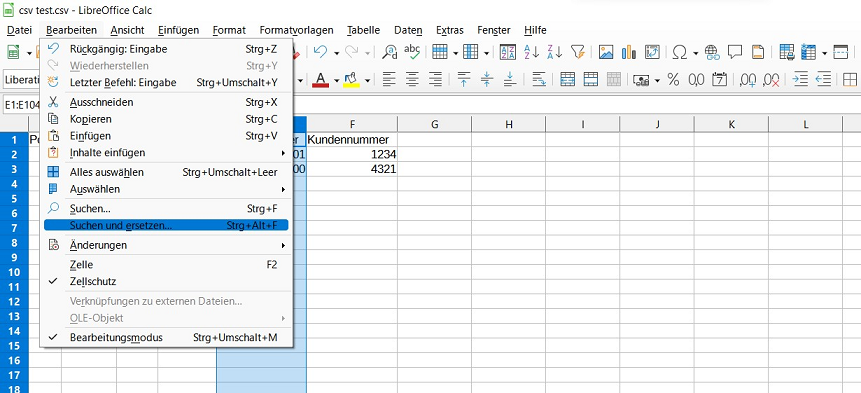Viewport: 861px width, 393px height.
Task: Select row 10 header
Action: (14, 272)
